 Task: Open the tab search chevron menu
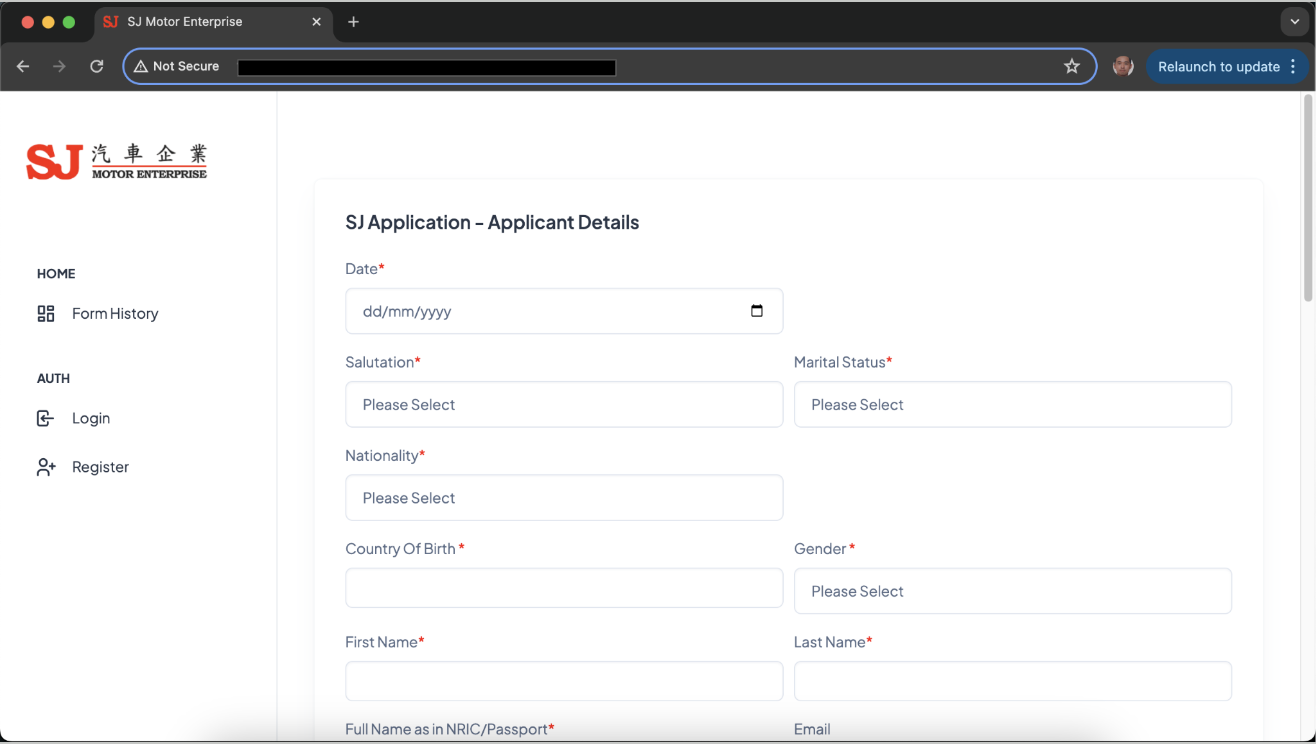pos(1294,22)
